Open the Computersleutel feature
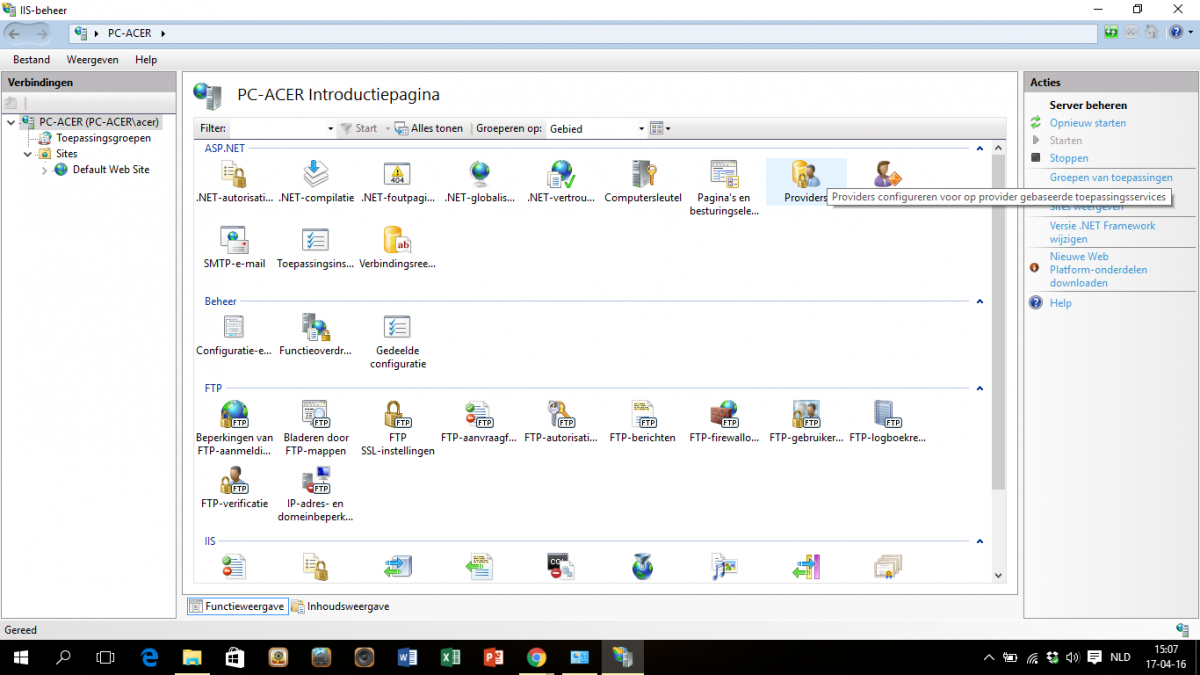1200x675 pixels. click(643, 182)
